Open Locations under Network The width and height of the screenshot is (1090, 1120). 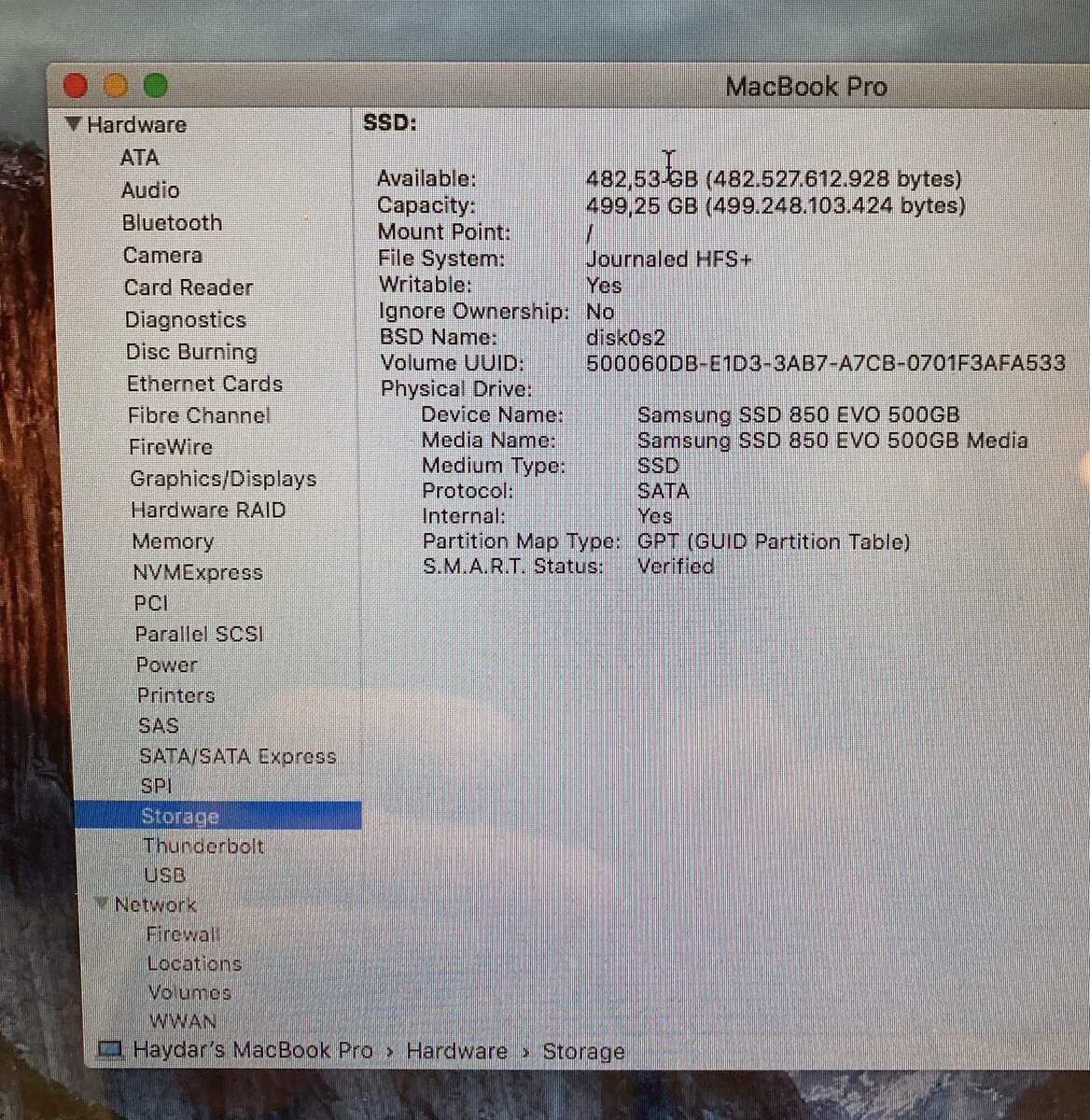(x=194, y=963)
